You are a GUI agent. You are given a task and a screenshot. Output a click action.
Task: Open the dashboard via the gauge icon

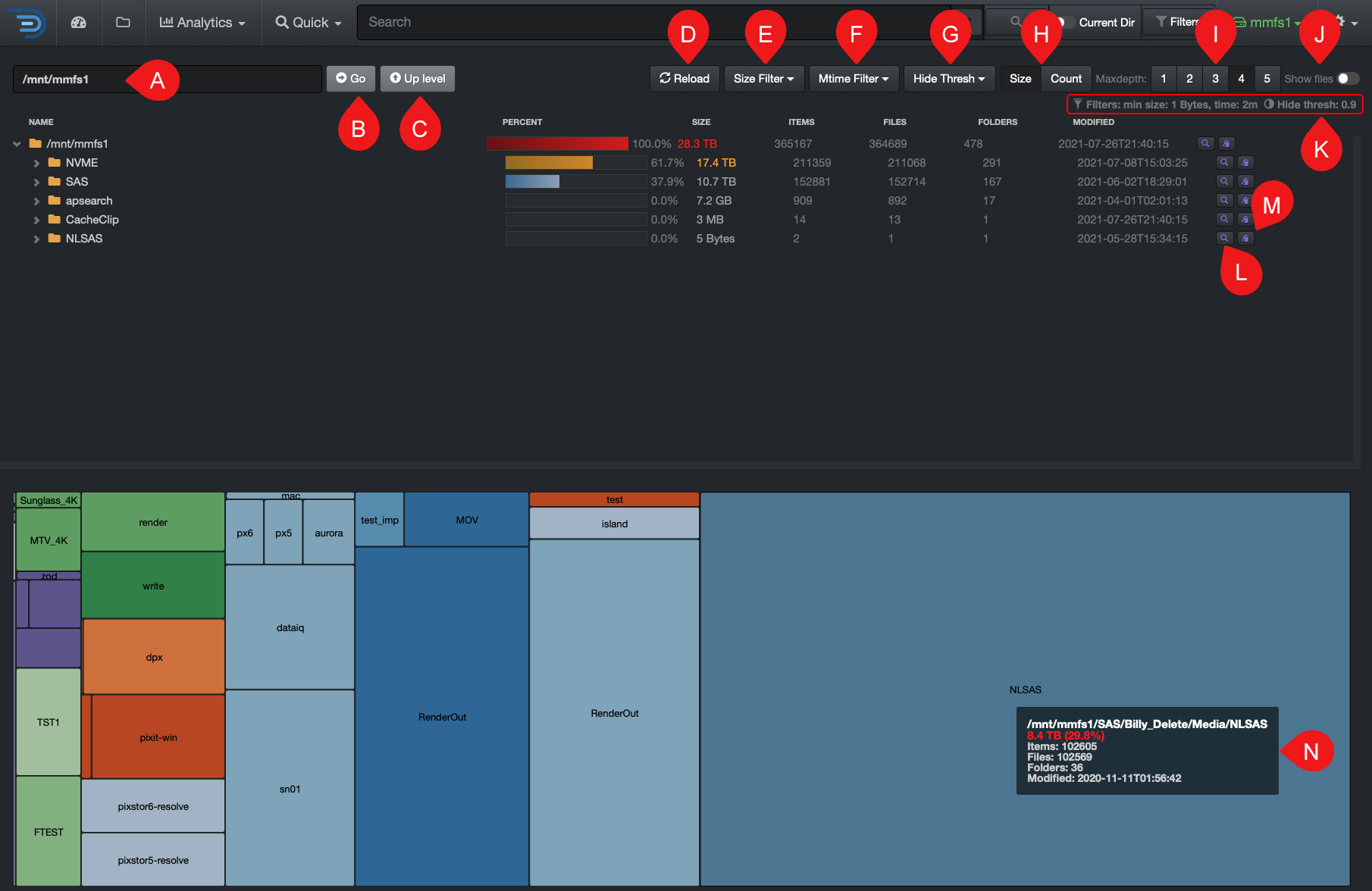79,23
